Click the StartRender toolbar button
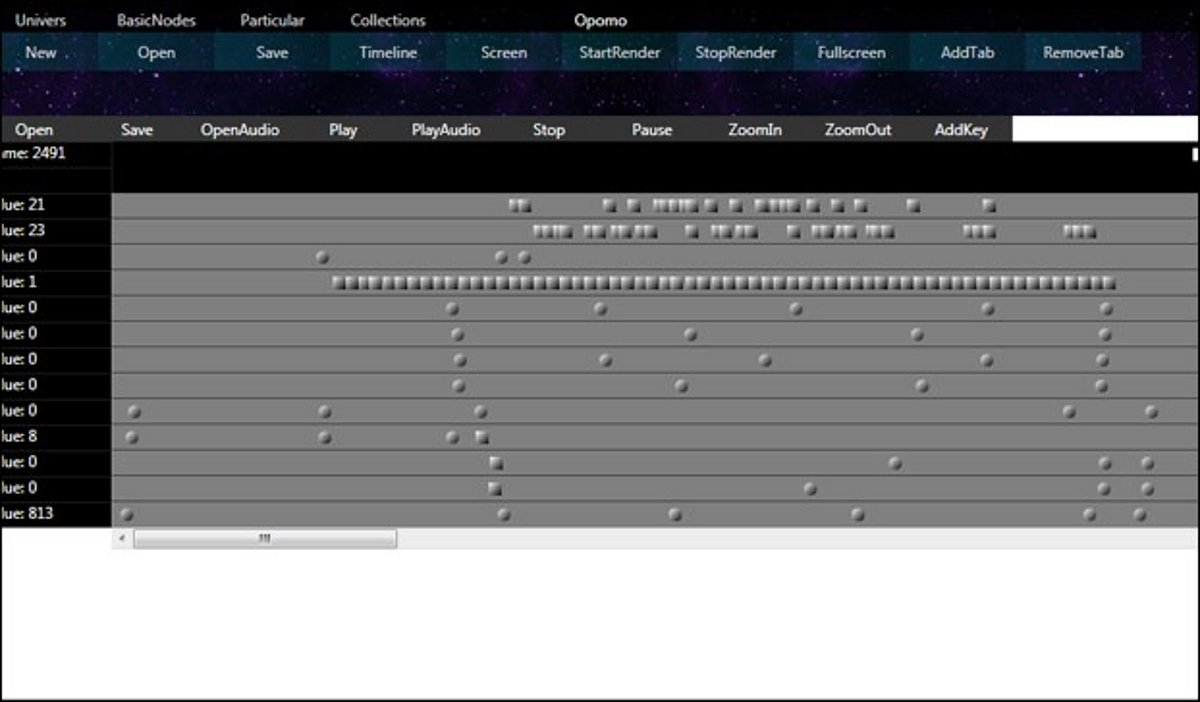This screenshot has height=702, width=1200. (x=619, y=53)
